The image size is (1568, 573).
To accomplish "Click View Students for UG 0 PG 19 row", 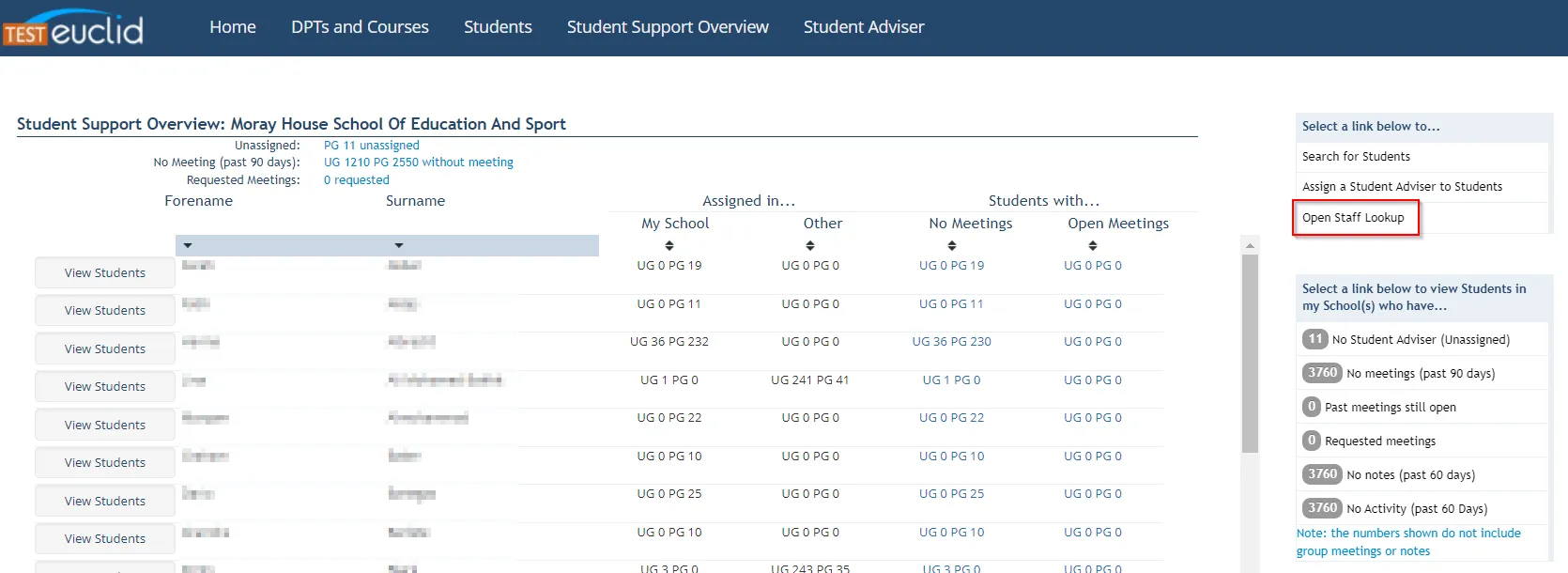I will 105,272.
